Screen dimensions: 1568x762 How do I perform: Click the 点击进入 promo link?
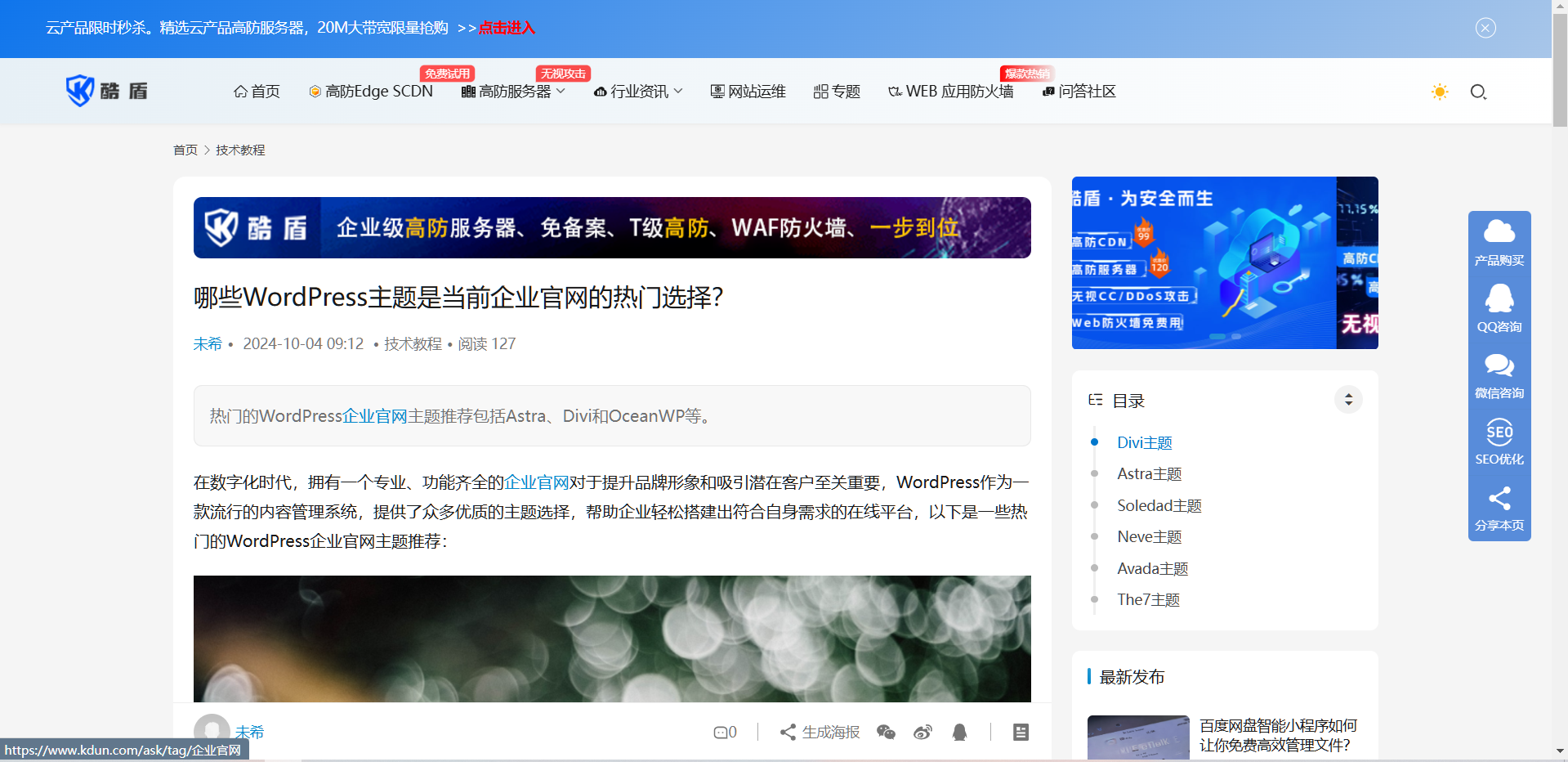click(507, 28)
